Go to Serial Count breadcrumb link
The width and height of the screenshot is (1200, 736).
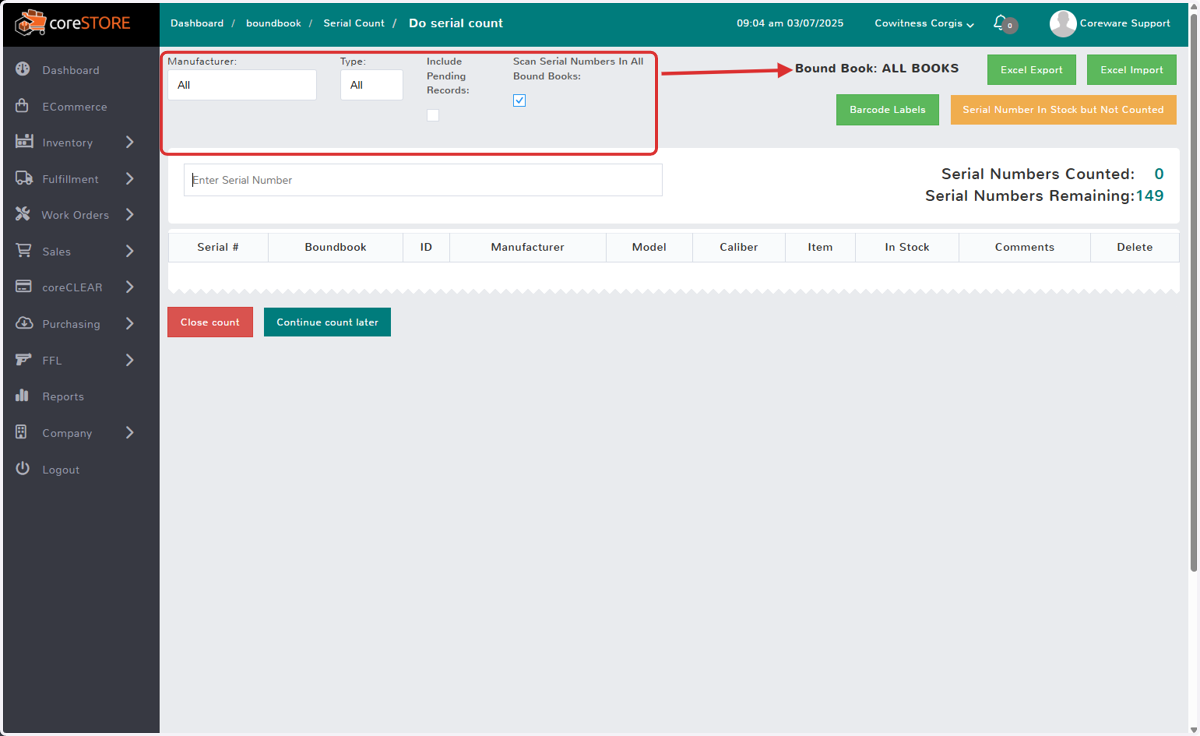tap(354, 23)
